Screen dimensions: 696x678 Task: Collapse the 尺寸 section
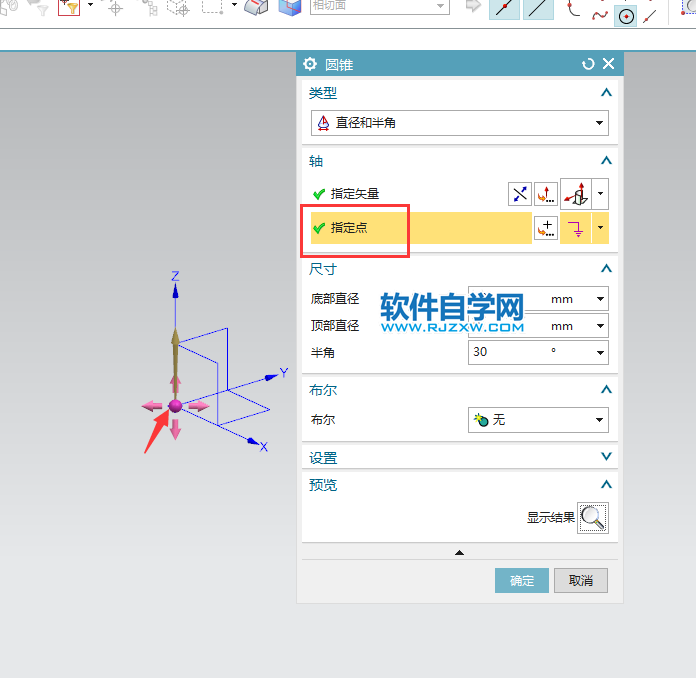(x=606, y=268)
